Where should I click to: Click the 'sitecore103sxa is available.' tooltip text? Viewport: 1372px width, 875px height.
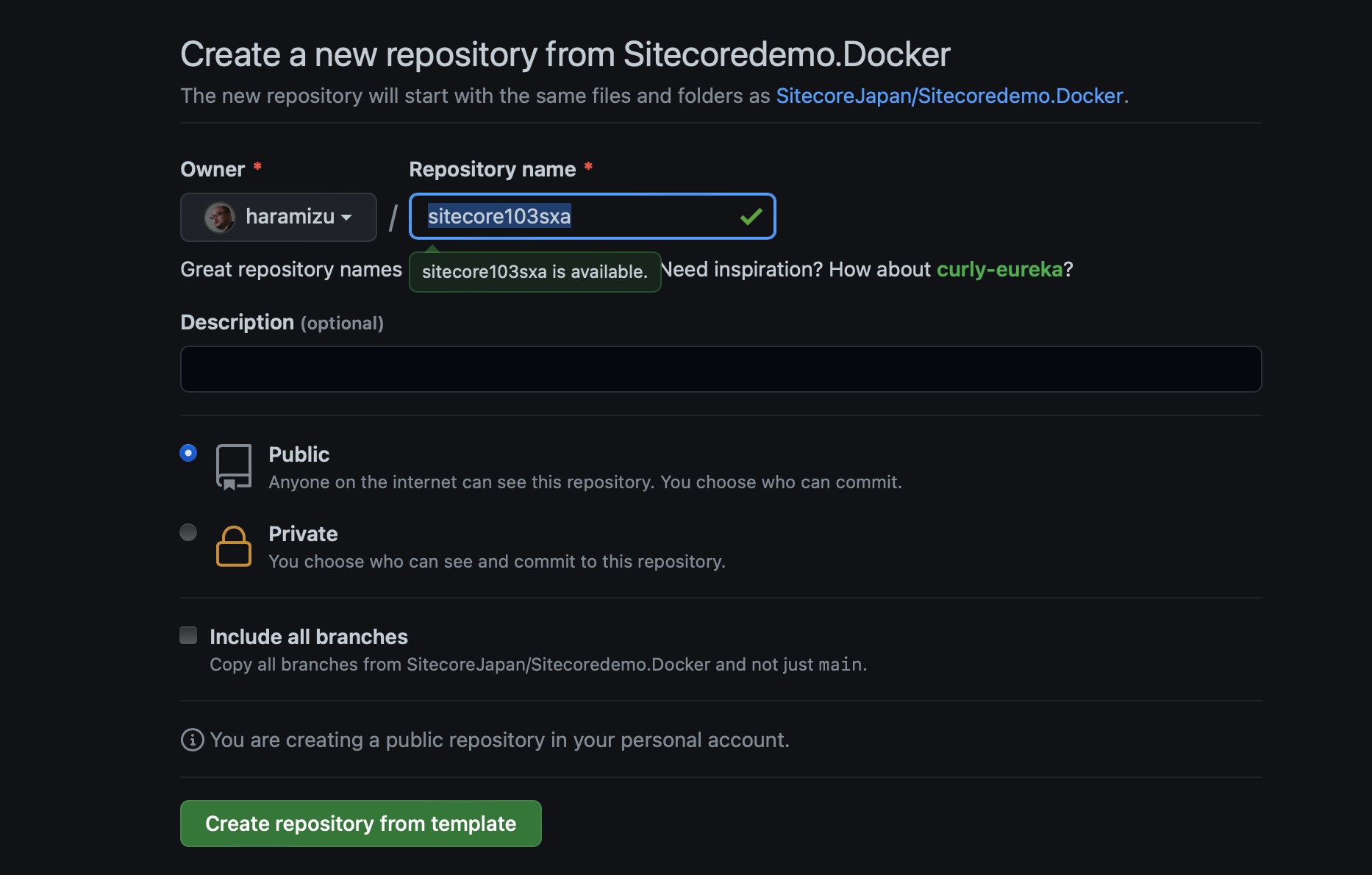(x=535, y=272)
